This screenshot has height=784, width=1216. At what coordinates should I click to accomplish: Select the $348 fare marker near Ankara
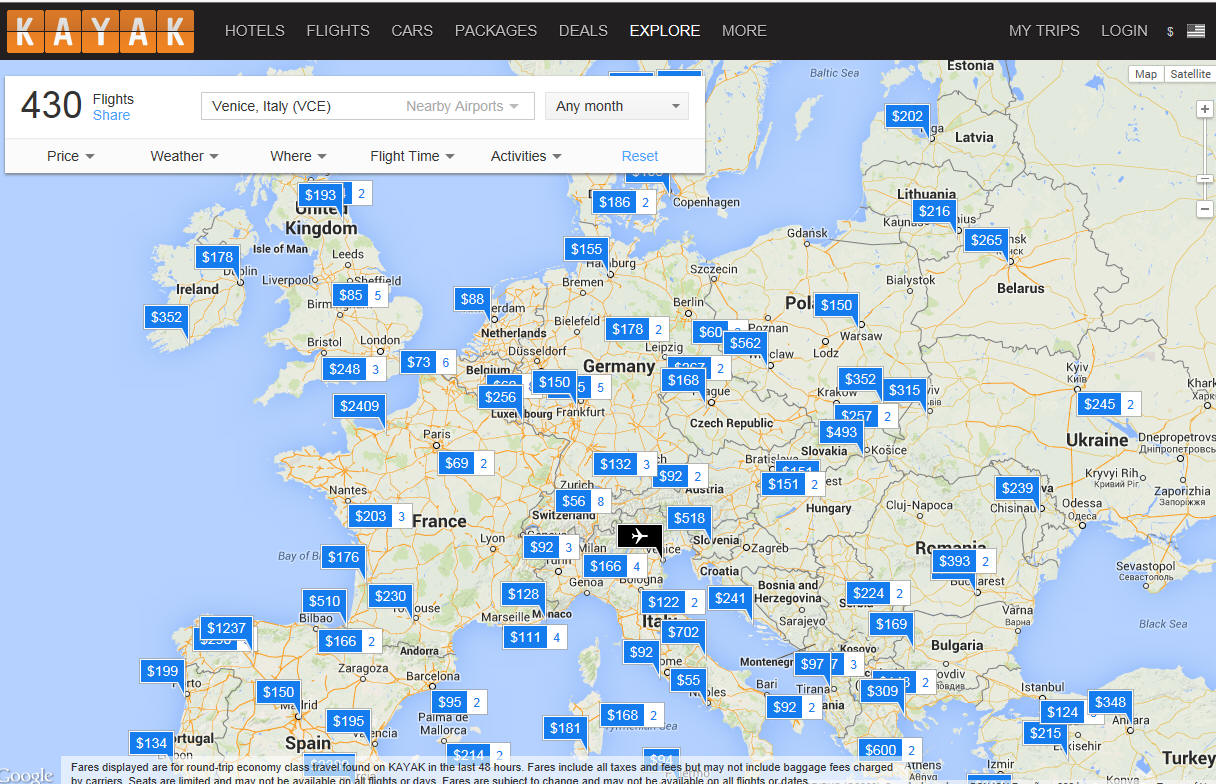1110,702
